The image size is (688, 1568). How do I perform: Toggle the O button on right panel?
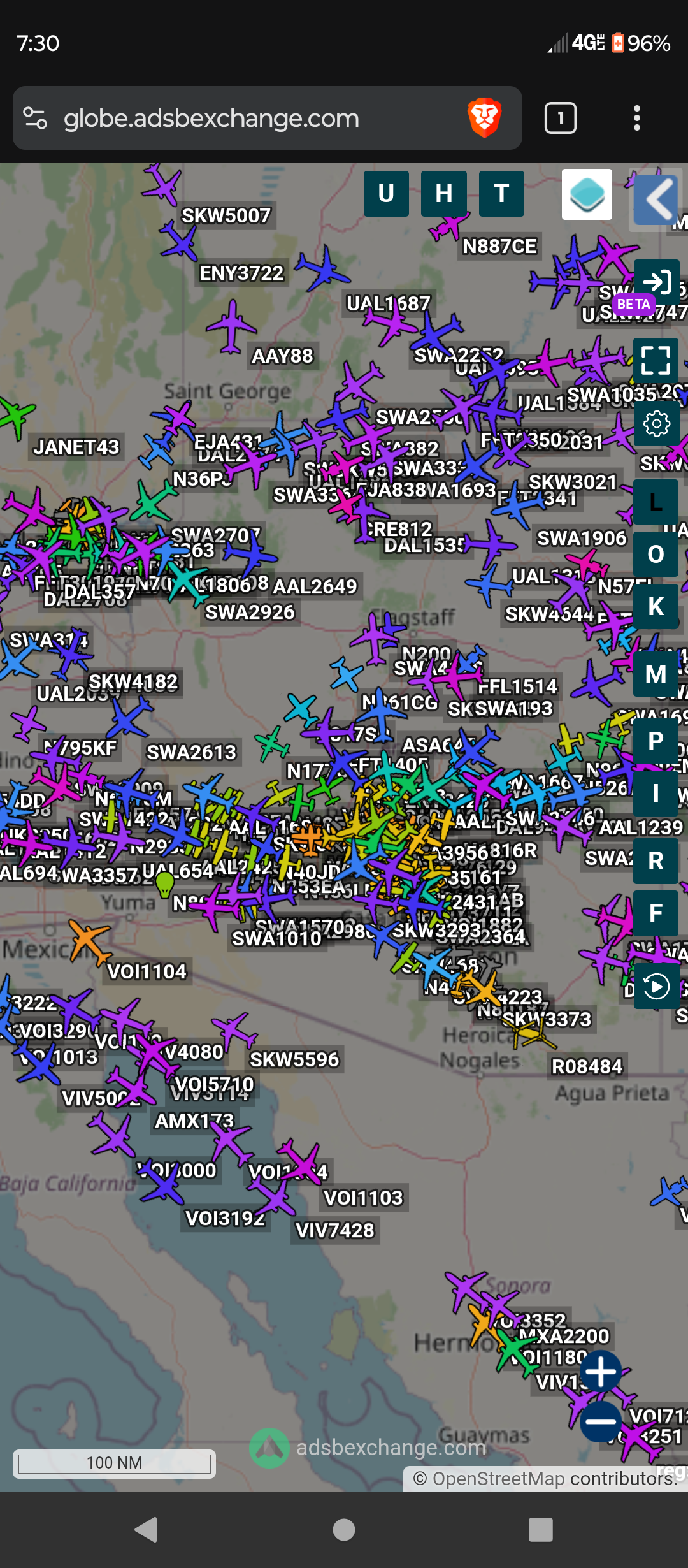[656, 555]
